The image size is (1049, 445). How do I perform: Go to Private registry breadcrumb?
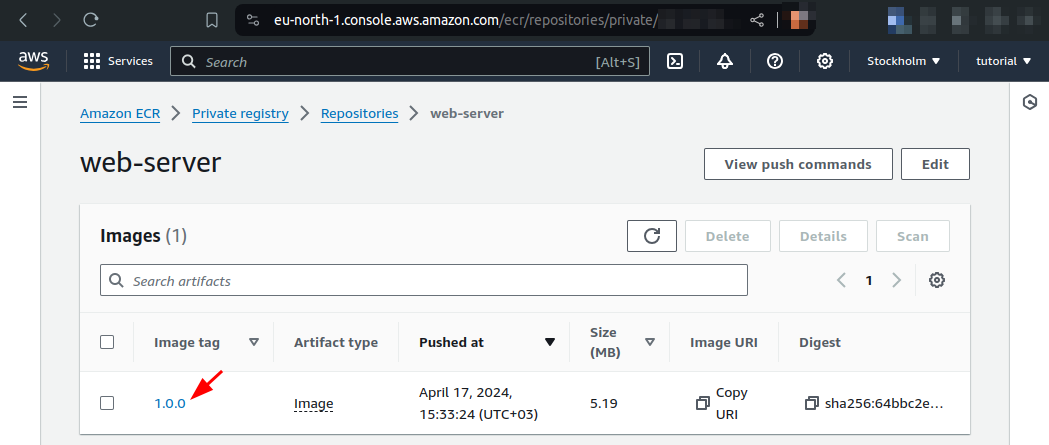[x=240, y=114]
